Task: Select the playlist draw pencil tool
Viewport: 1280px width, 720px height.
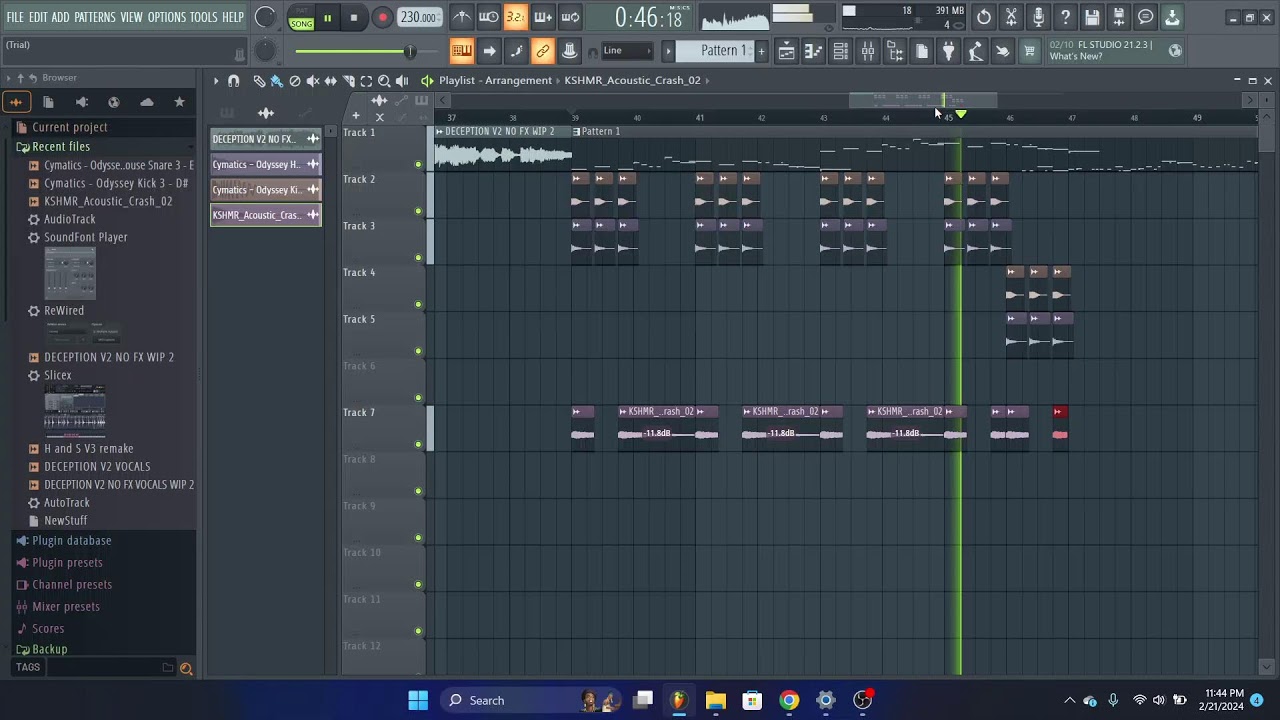Action: [x=259, y=81]
